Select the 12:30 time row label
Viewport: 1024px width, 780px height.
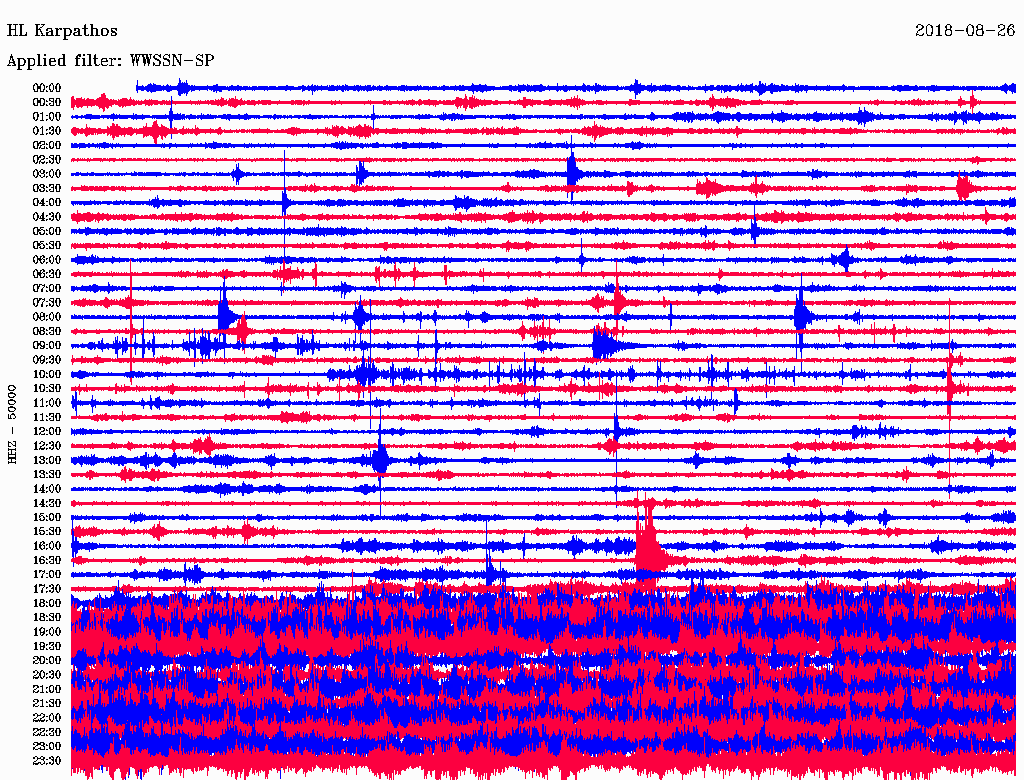click(x=47, y=446)
